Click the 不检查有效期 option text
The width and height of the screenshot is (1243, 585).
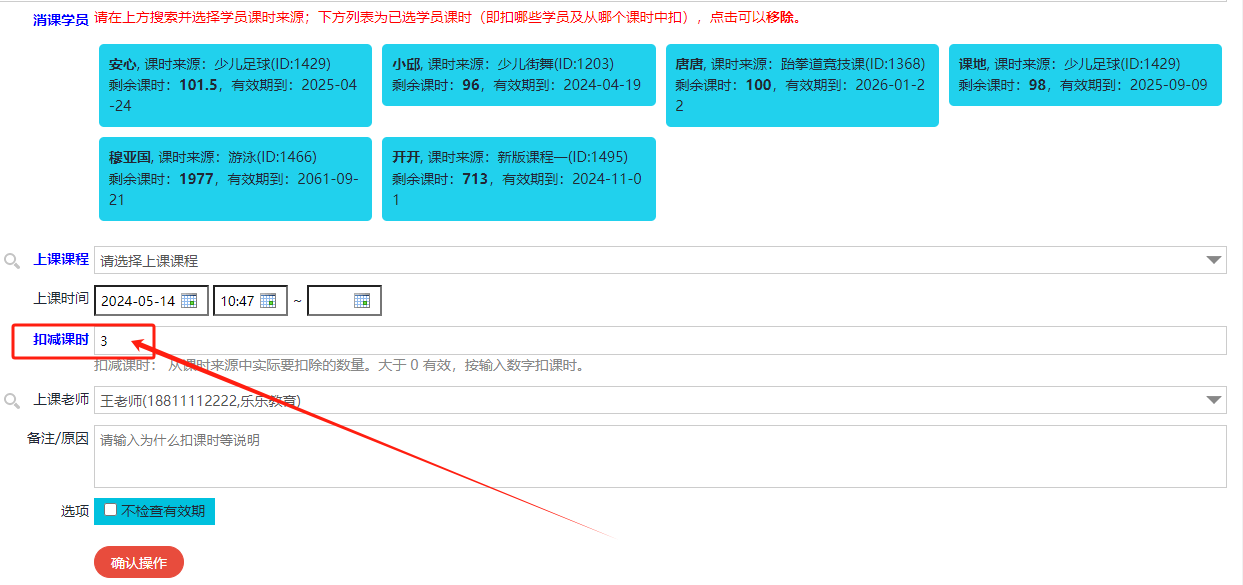tap(163, 511)
